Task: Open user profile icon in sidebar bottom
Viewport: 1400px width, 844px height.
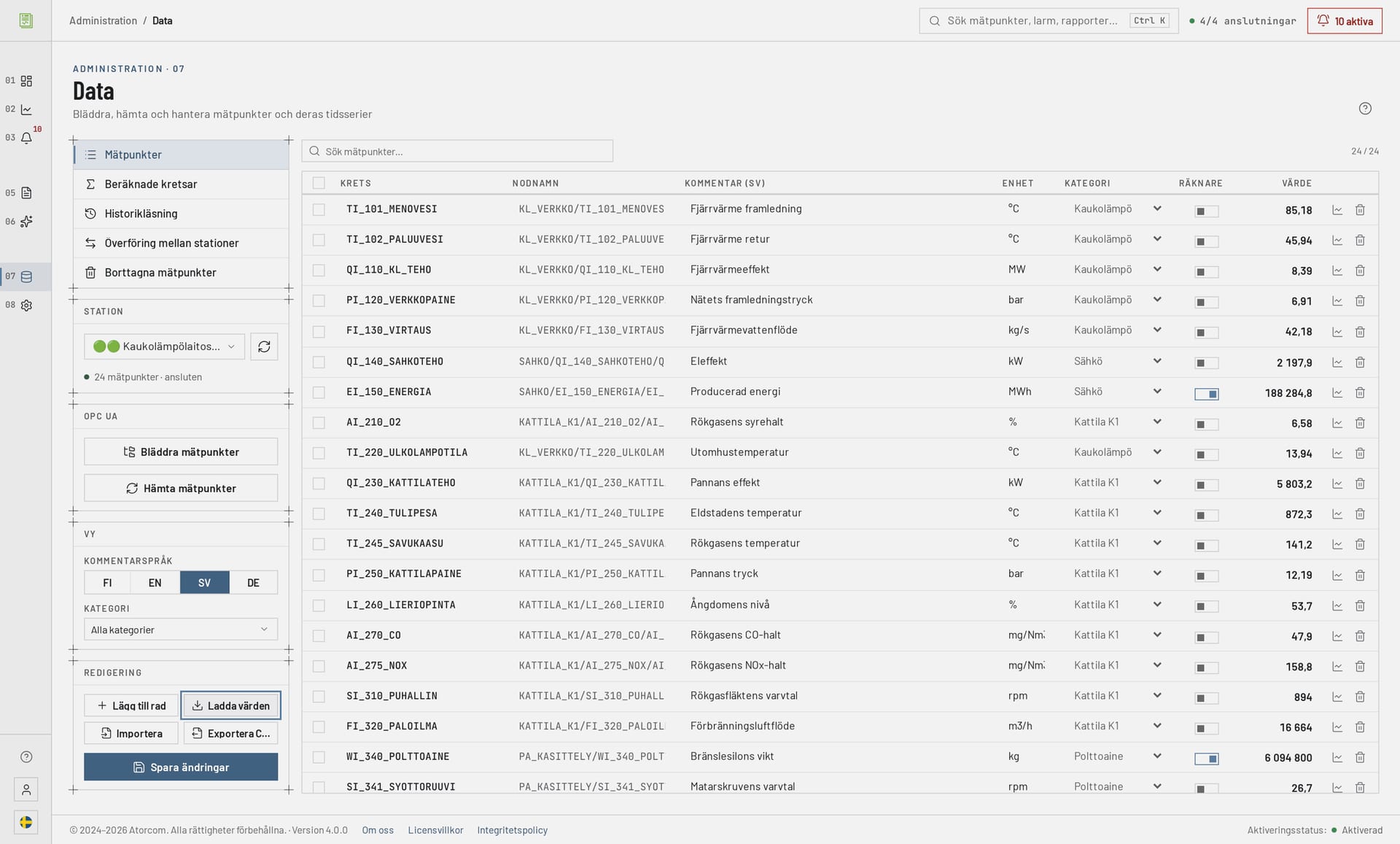Action: (26, 789)
